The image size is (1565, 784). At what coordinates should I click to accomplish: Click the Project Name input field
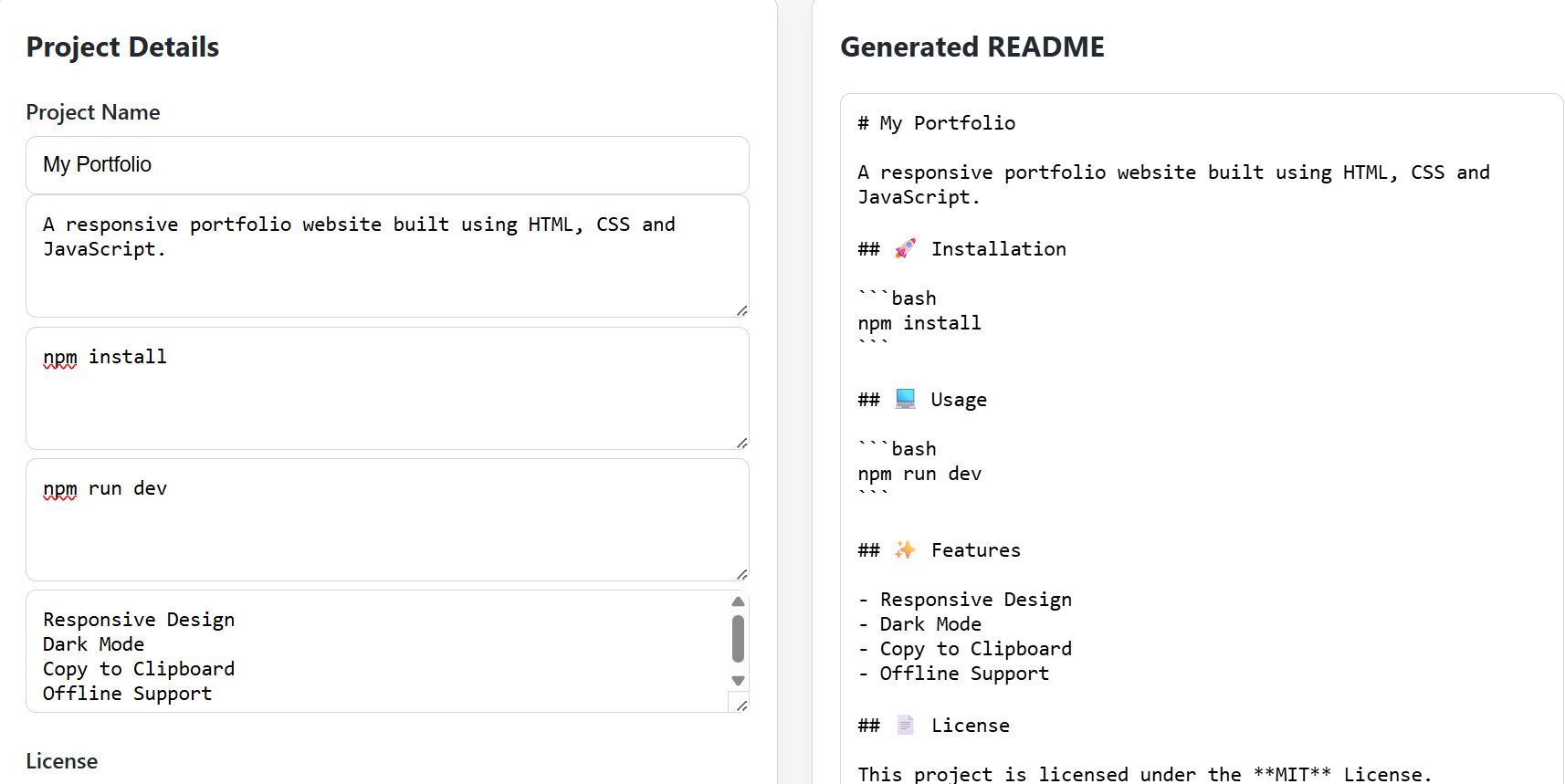pos(387,165)
